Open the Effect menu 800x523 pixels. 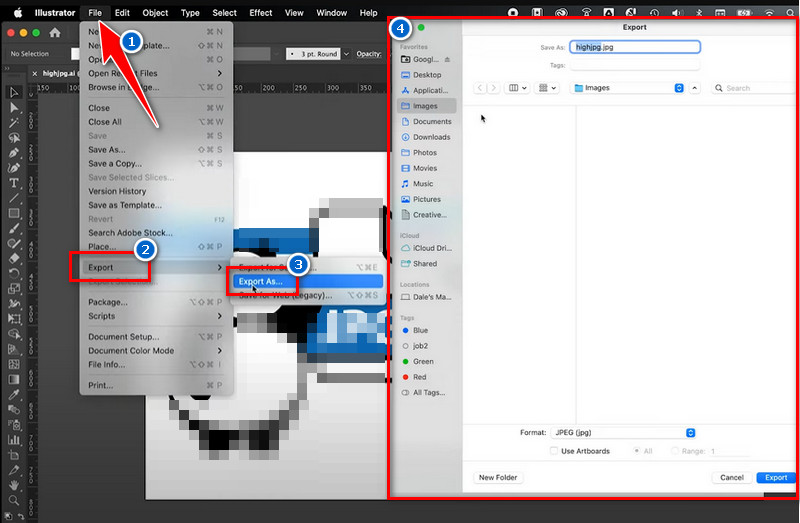[x=261, y=13]
